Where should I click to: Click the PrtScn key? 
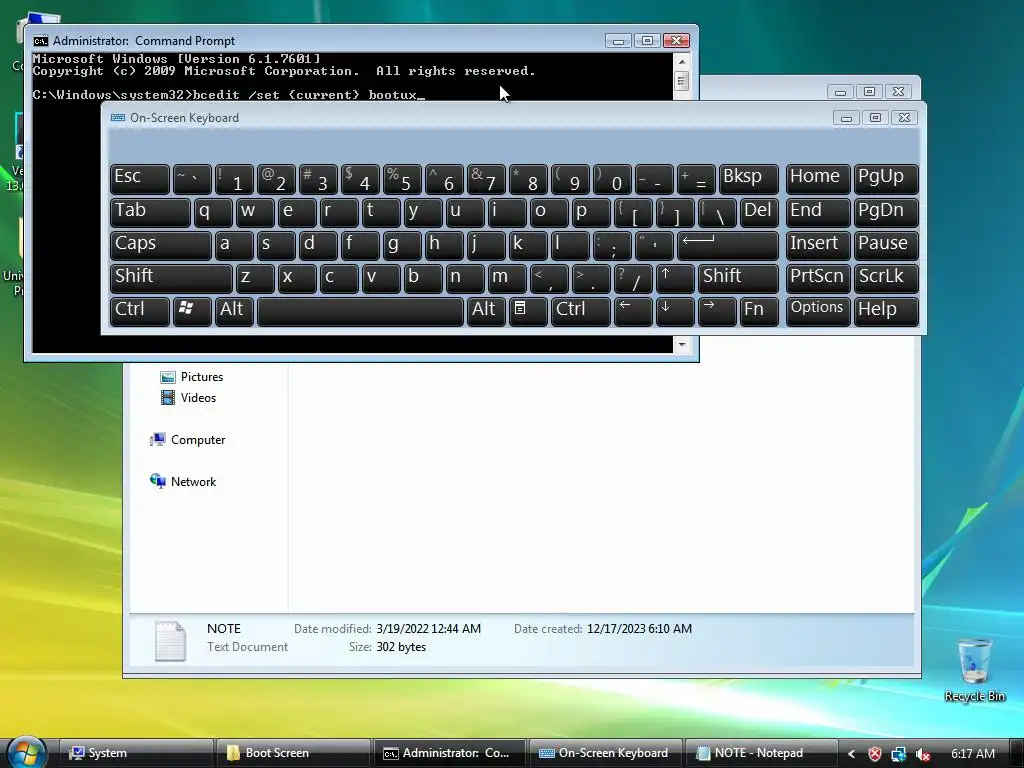(x=818, y=278)
